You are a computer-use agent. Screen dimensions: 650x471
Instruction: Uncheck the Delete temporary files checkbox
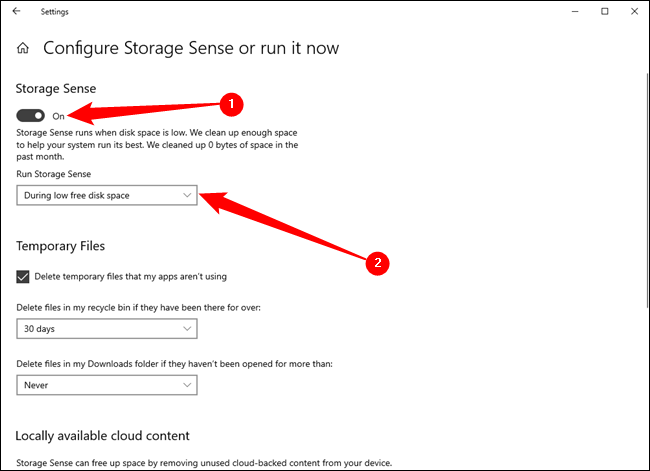click(23, 277)
